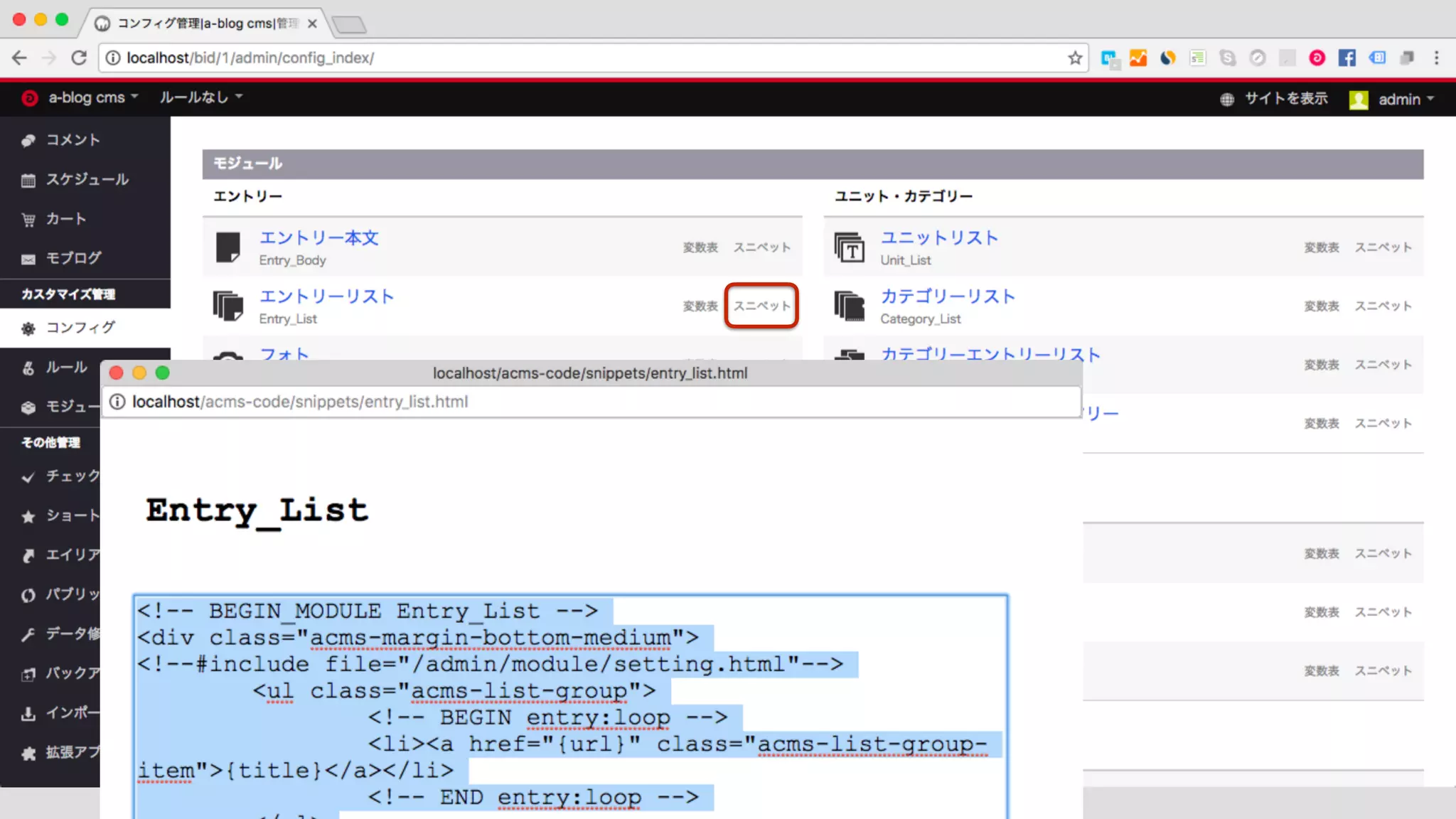Screen dimensions: 1456x819
Task: Open the カート sidebar item
Action: pyautogui.click(x=65, y=219)
